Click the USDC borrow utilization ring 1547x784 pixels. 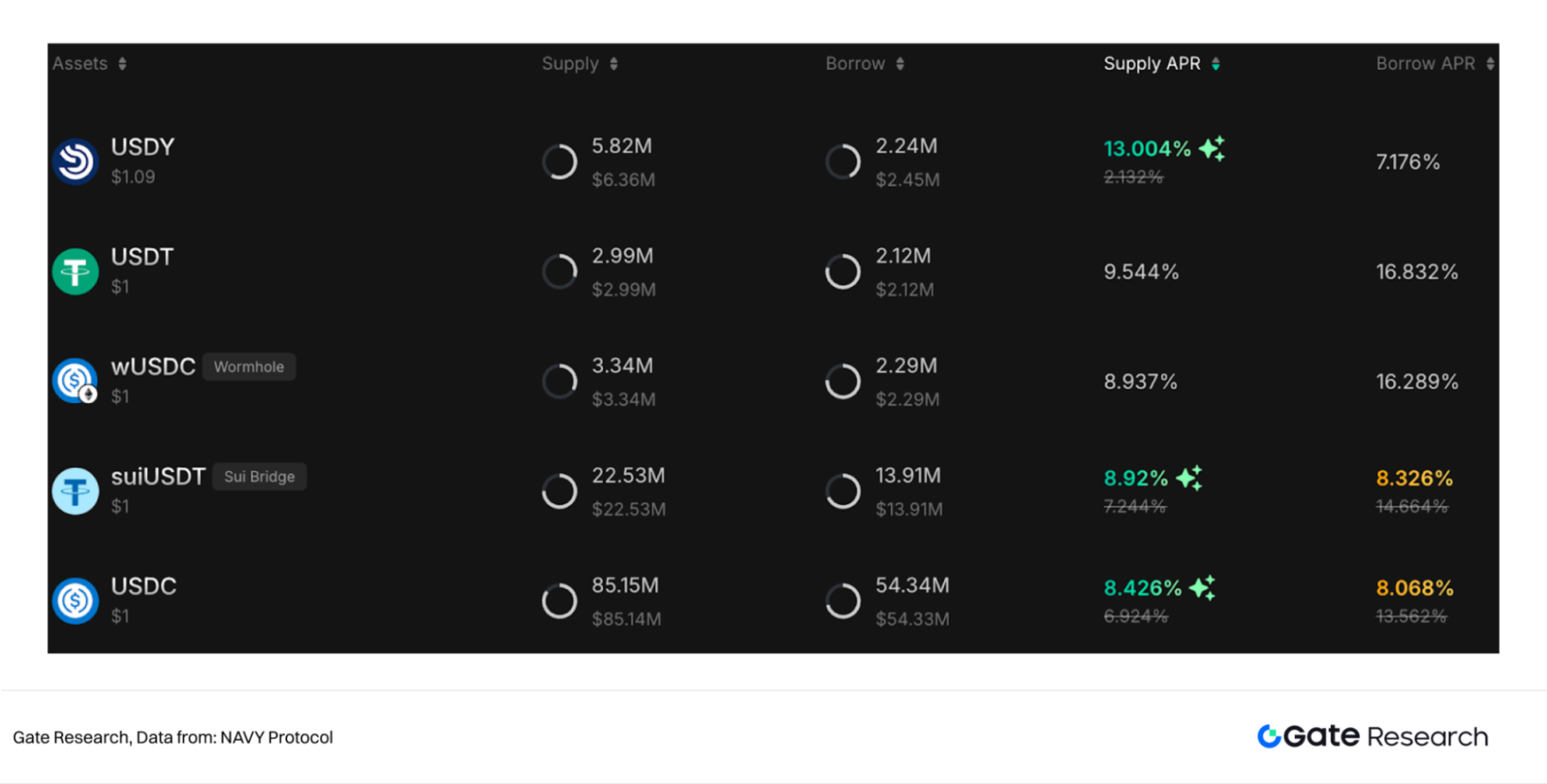coord(843,601)
